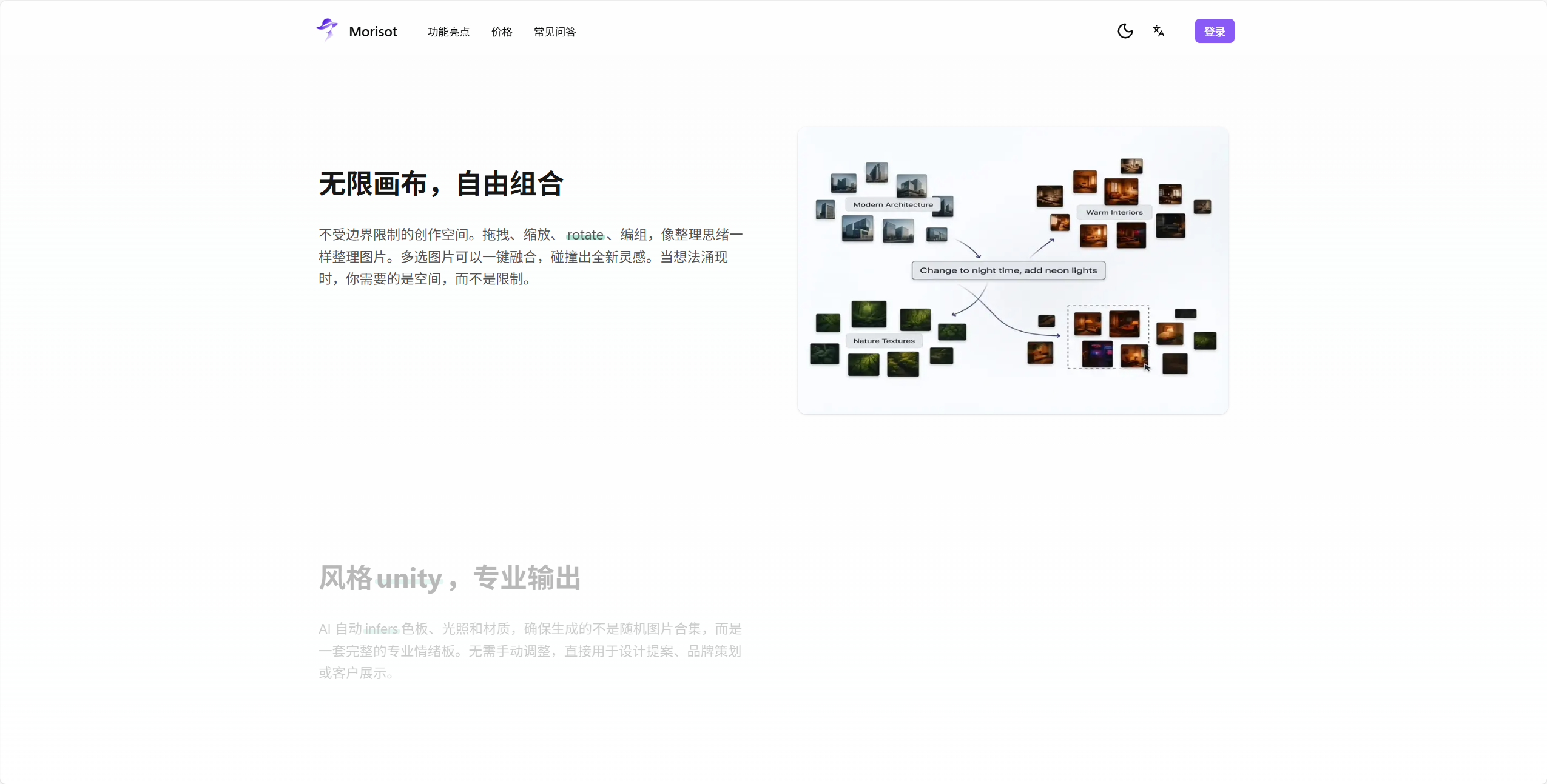This screenshot has width=1547, height=784.
Task: Open the infinite canvas demo image
Action: click(1013, 270)
